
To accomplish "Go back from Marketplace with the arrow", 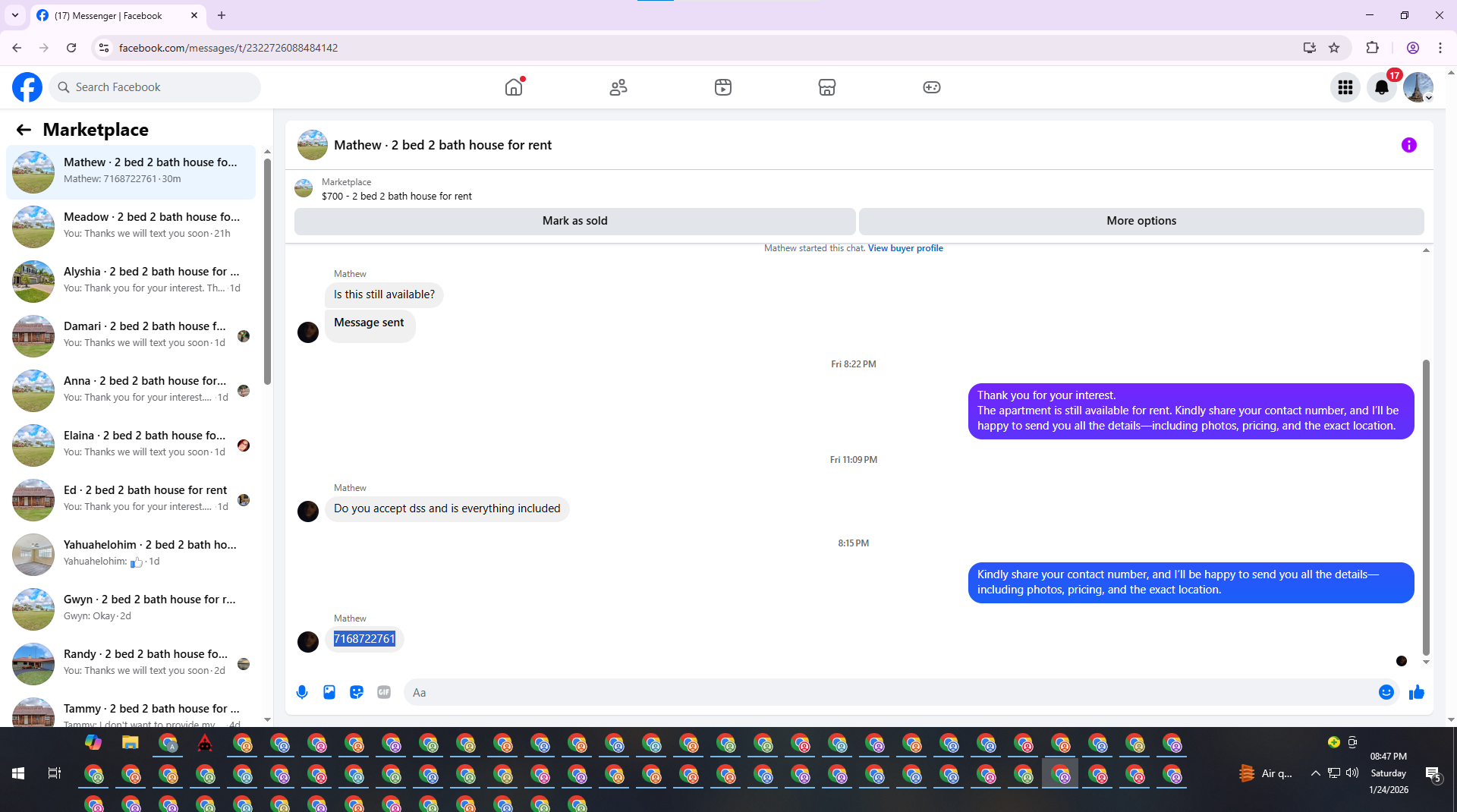I will pos(24,130).
